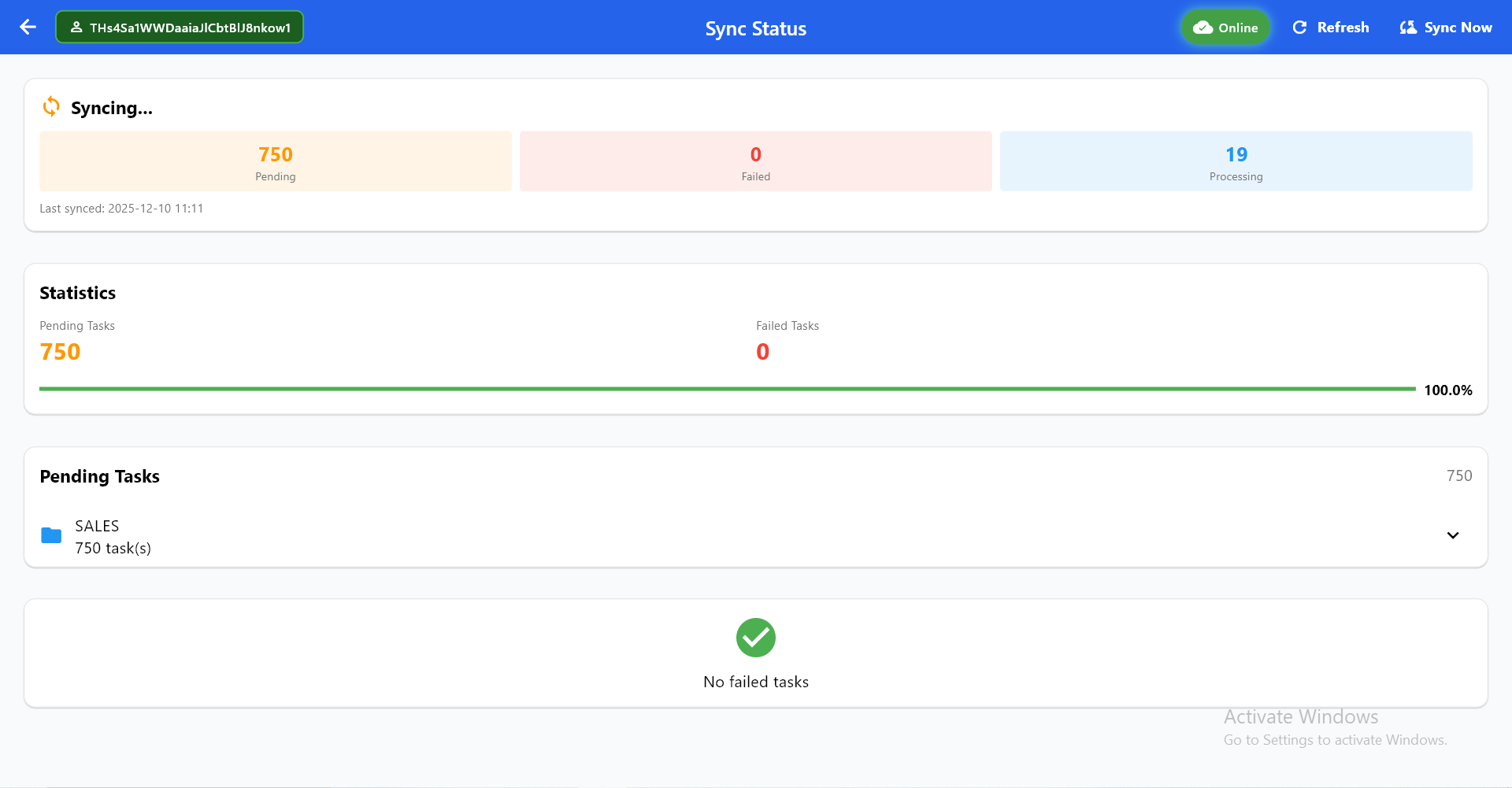Image resolution: width=1512 pixels, height=788 pixels.
Task: Select the blue SALES folder icon
Action: click(x=50, y=535)
